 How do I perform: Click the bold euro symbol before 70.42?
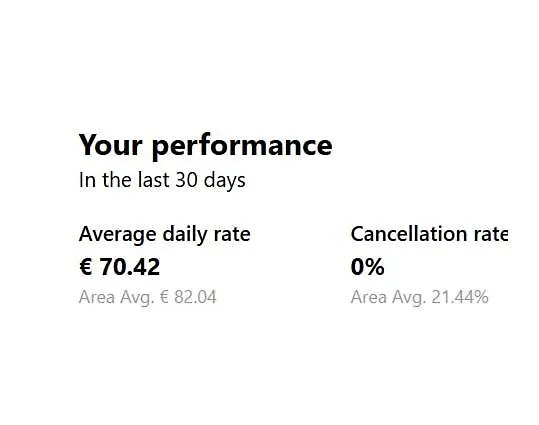pos(86,266)
